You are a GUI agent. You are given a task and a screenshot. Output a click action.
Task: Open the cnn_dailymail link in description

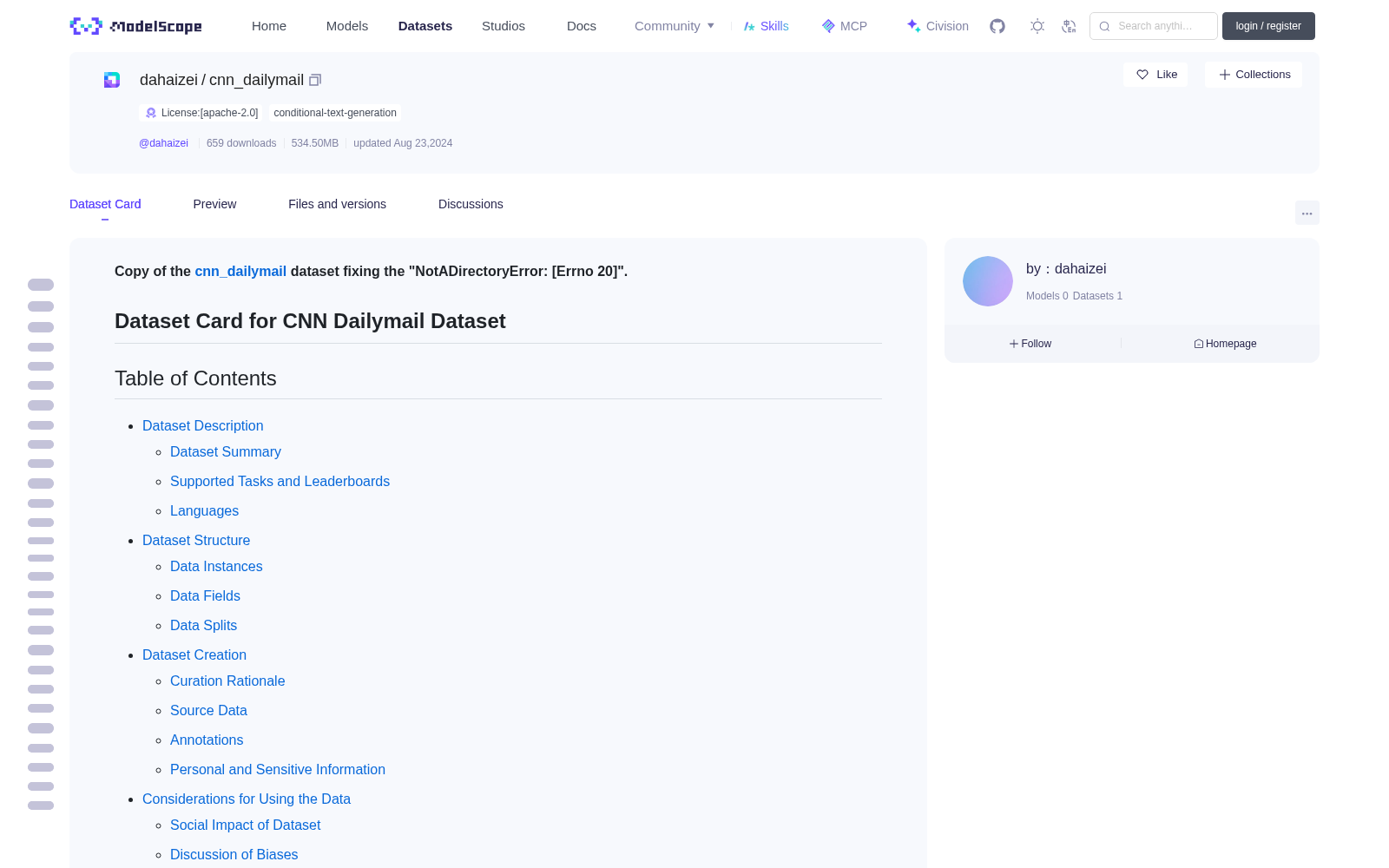coord(240,272)
